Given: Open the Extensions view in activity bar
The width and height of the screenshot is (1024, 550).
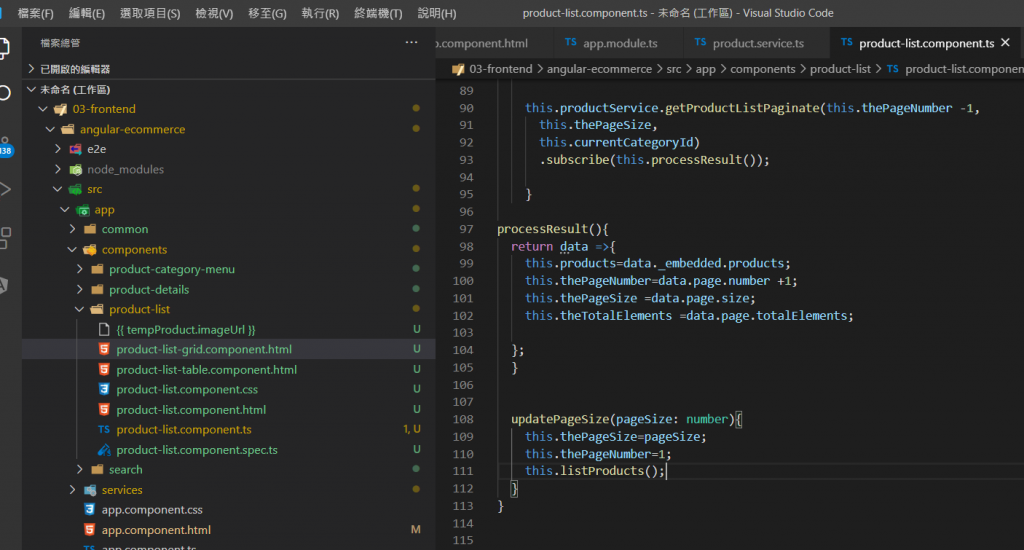Looking at the screenshot, I should pyautogui.click(x=5, y=237).
